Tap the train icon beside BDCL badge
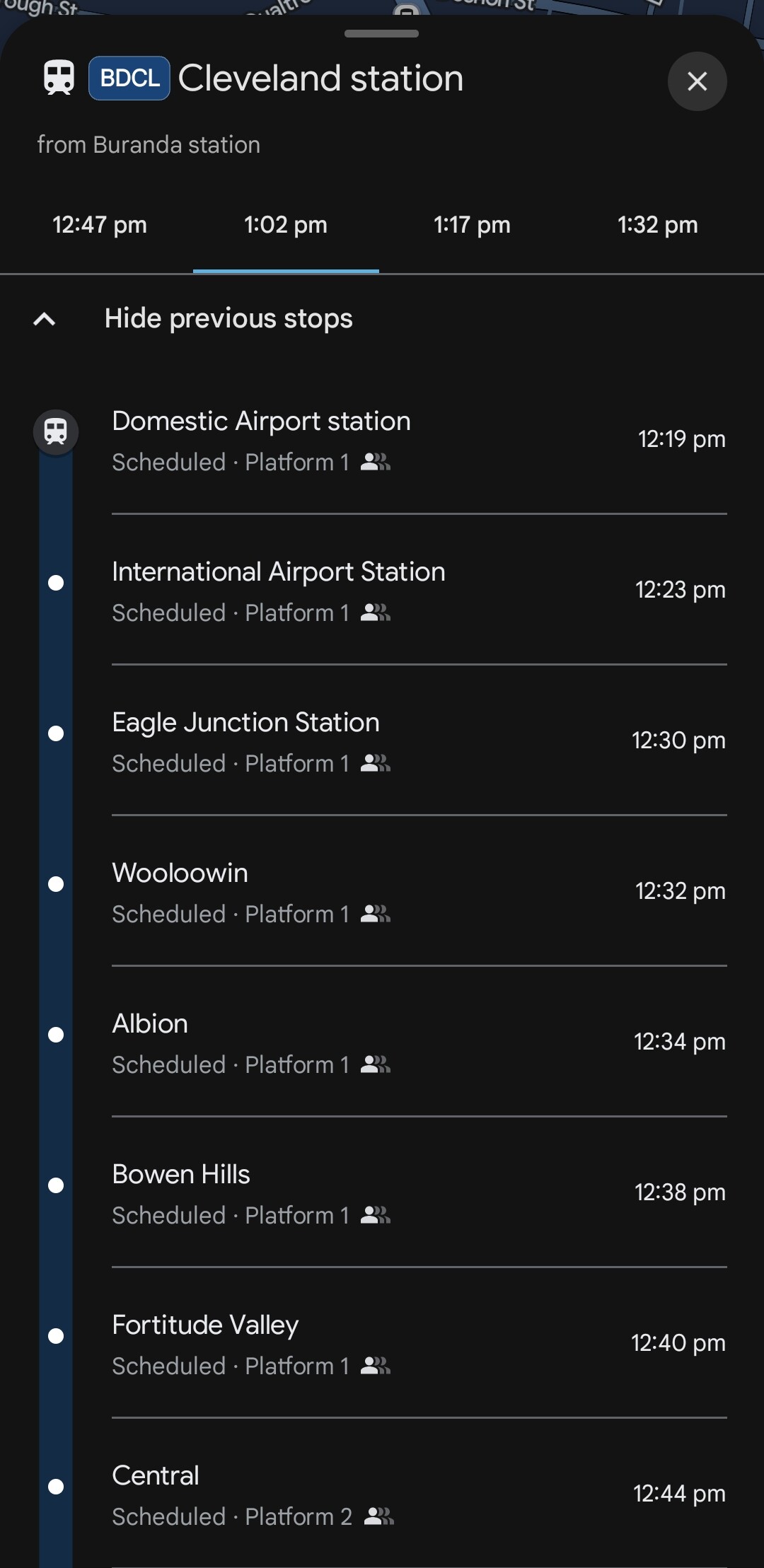764x1568 pixels. pos(59,78)
